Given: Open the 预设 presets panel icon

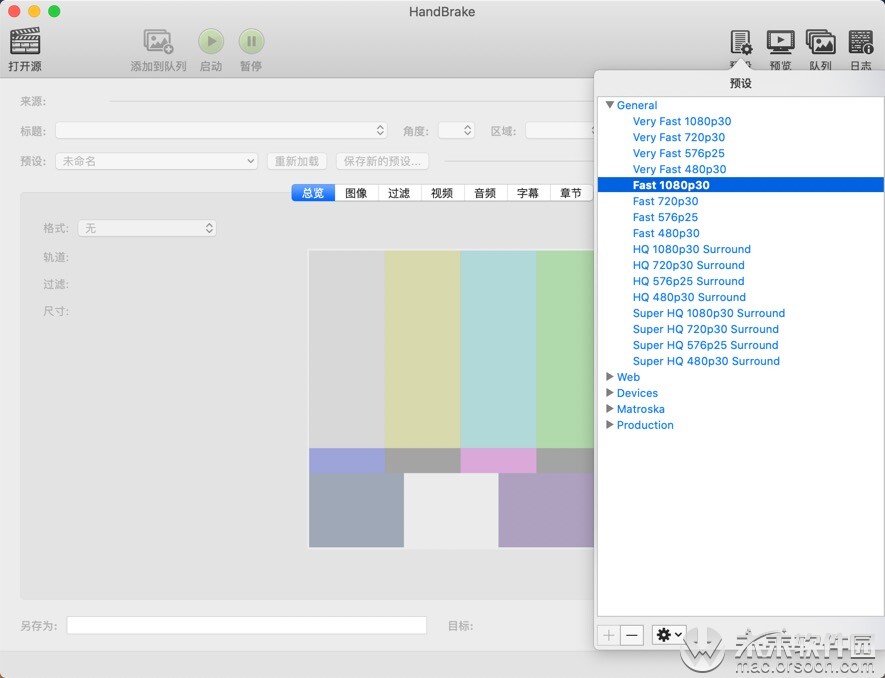Looking at the screenshot, I should pos(740,41).
